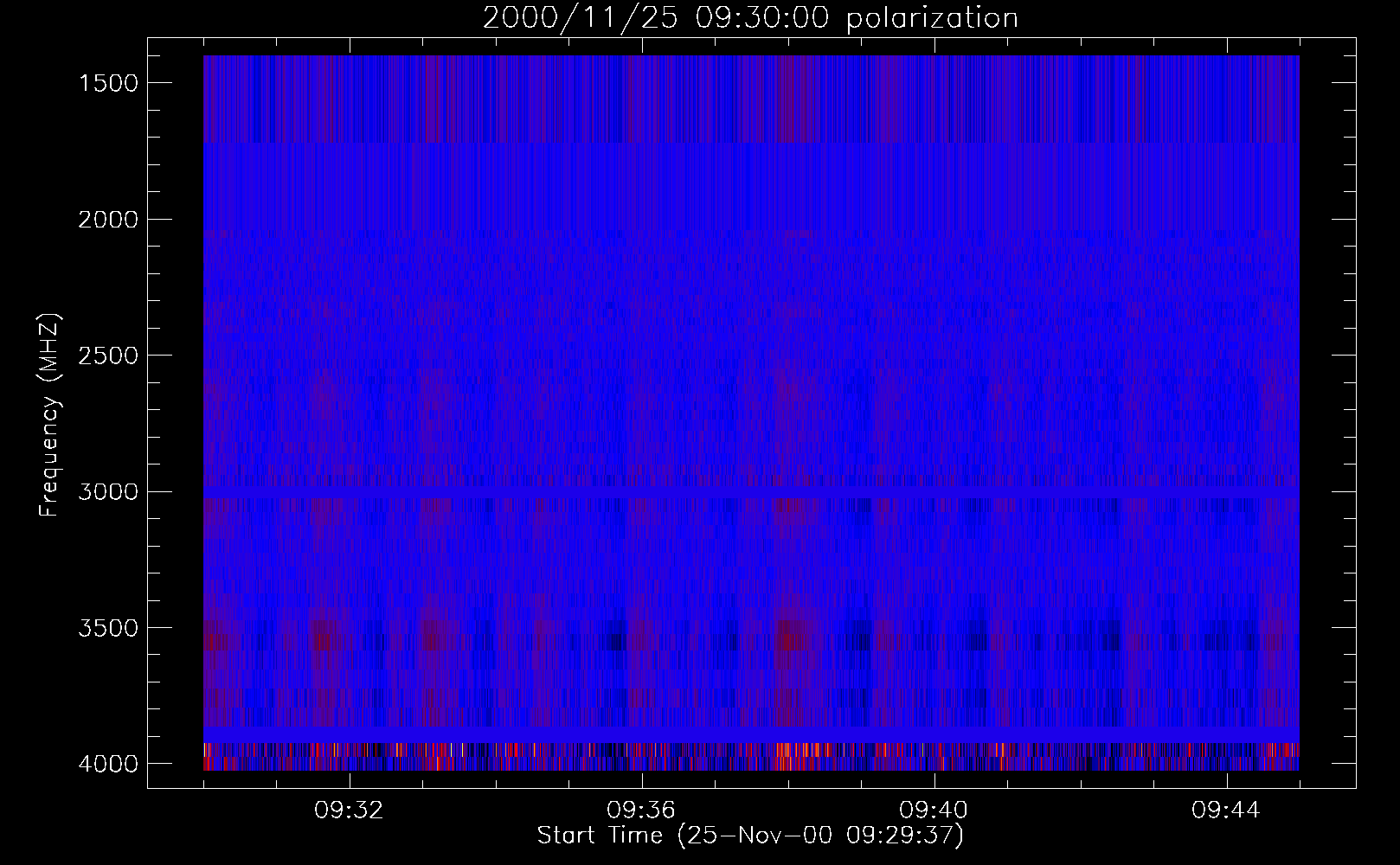Viewport: 1400px width, 865px height.
Task: Click the 2500 frequency tick label
Action: 108,356
